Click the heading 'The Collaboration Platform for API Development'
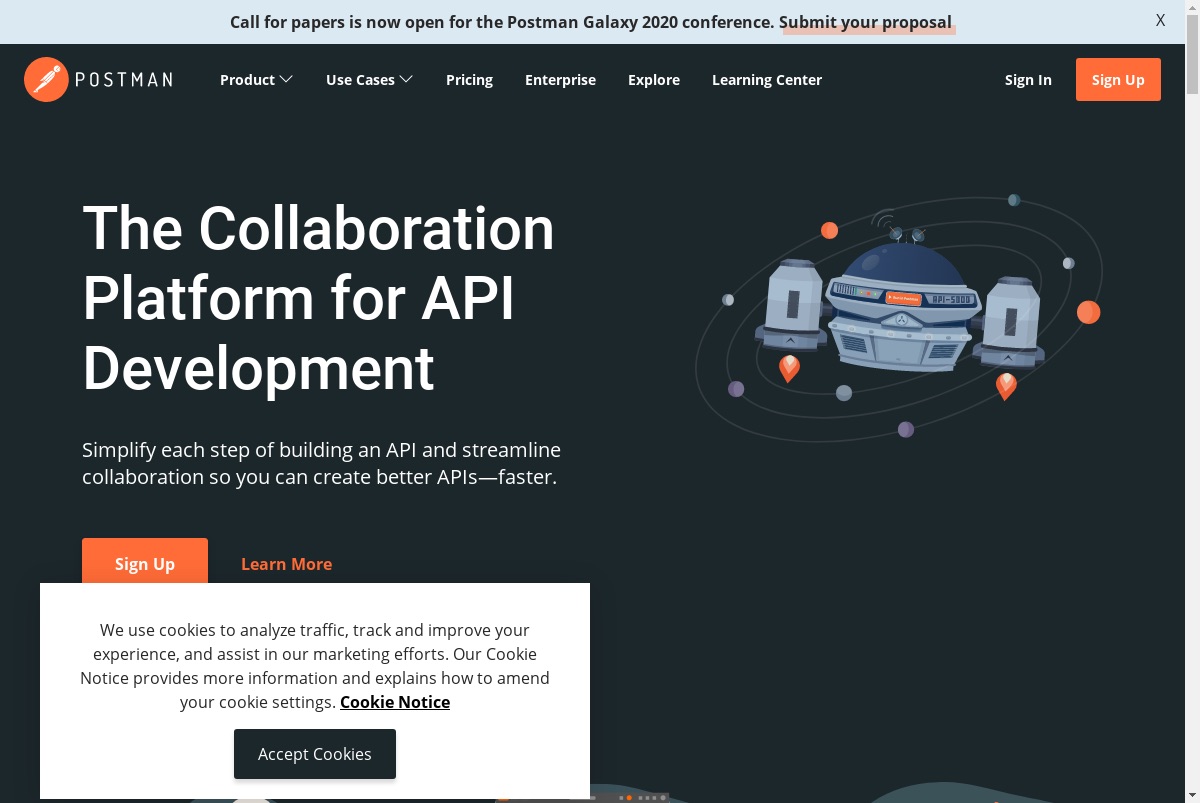Image resolution: width=1200 pixels, height=803 pixels. pyautogui.click(x=318, y=298)
